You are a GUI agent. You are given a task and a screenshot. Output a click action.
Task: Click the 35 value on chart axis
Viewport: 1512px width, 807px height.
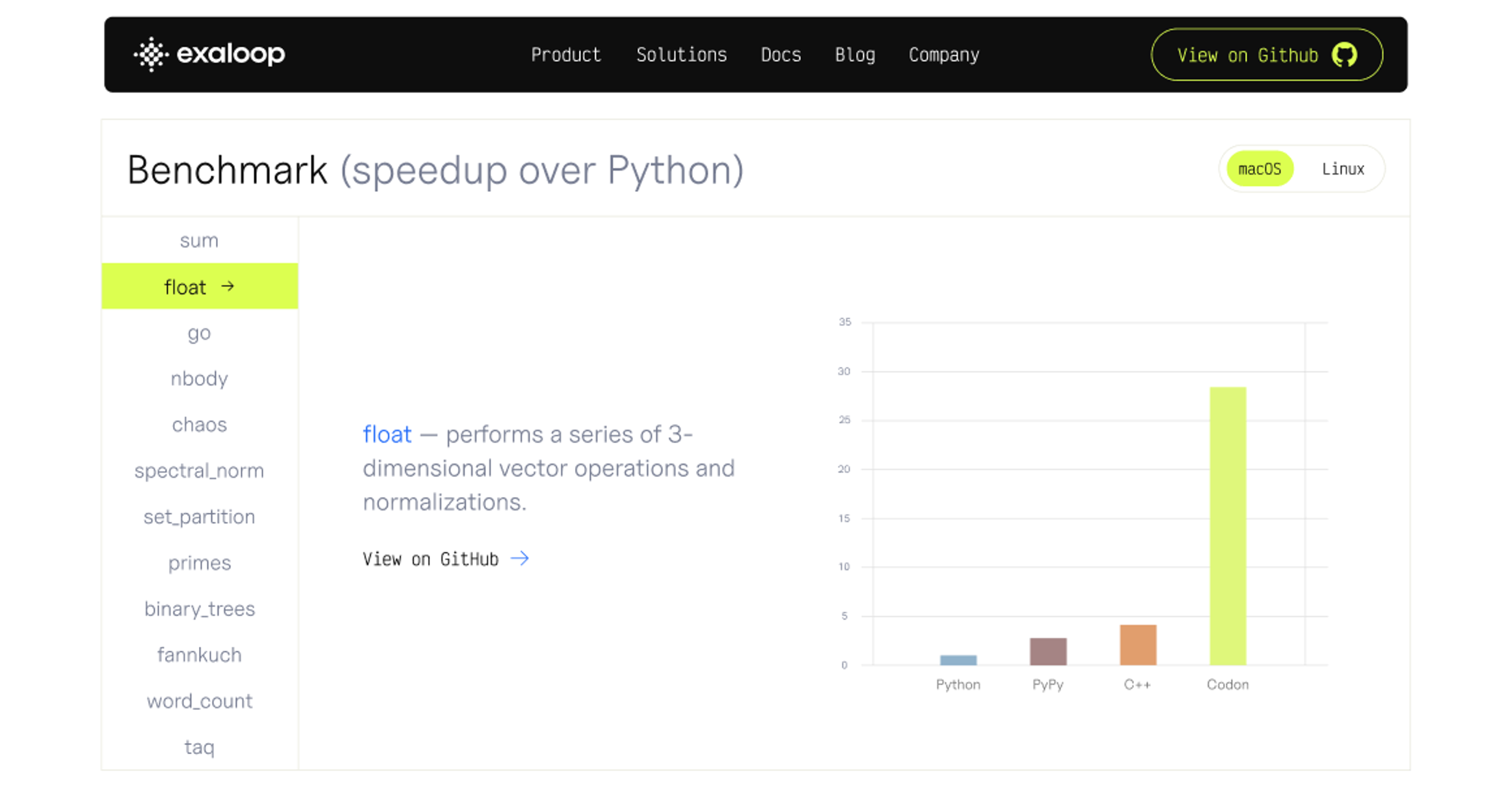point(845,322)
